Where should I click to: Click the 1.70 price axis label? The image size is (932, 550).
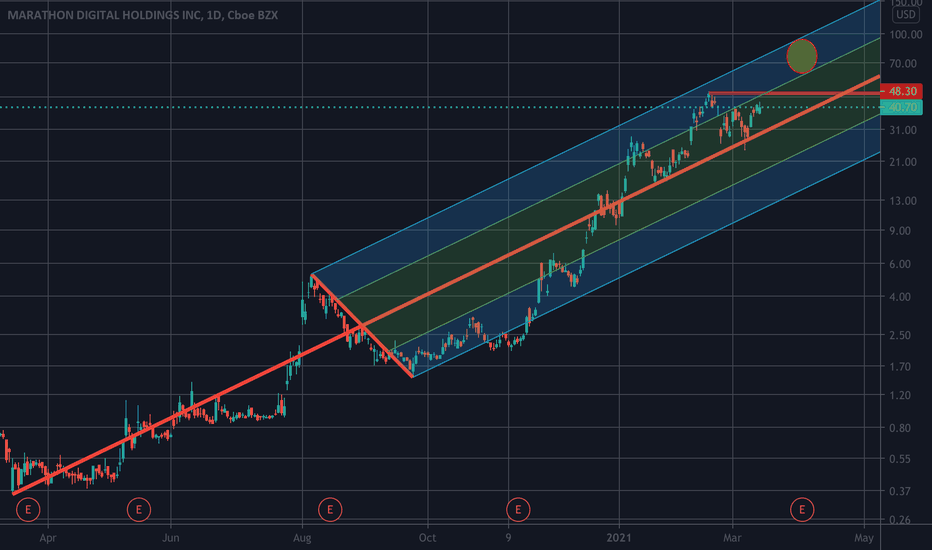[900, 366]
